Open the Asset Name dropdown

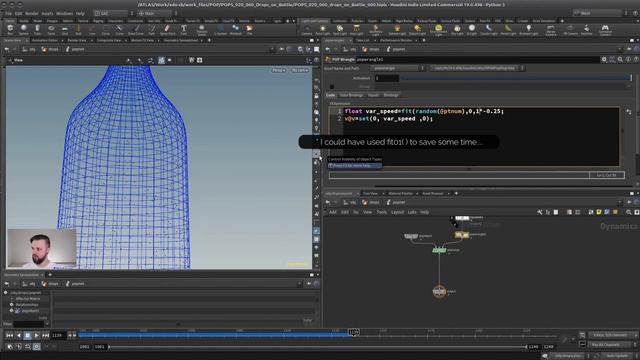398,68
